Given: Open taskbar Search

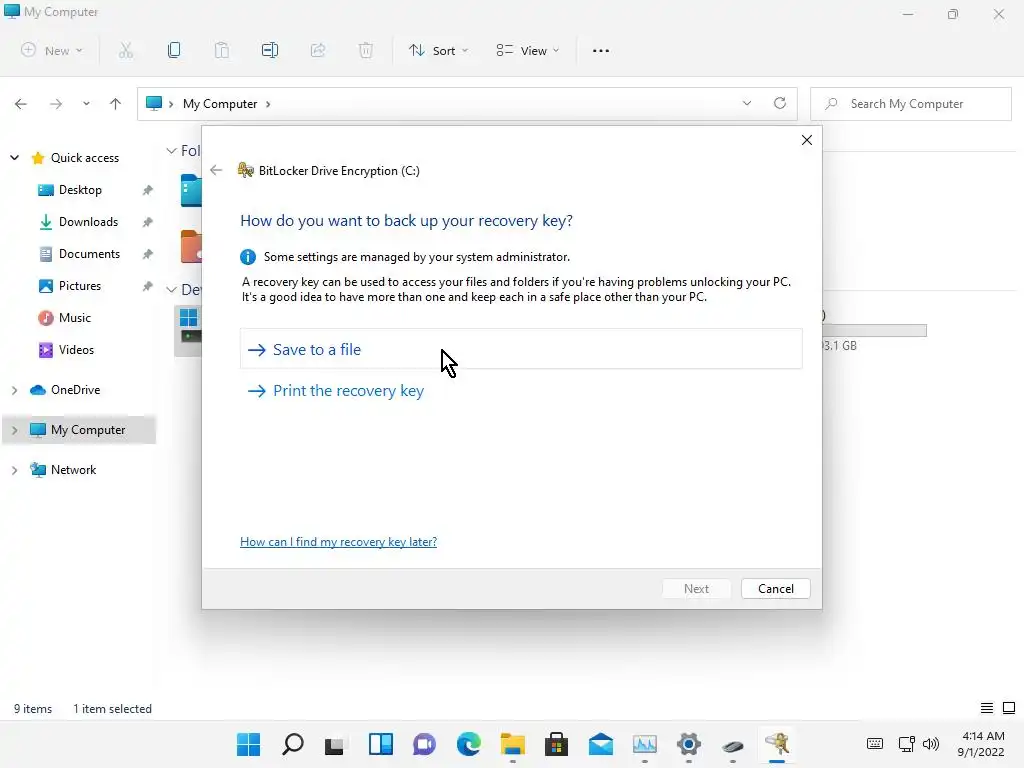Looking at the screenshot, I should coord(293,744).
